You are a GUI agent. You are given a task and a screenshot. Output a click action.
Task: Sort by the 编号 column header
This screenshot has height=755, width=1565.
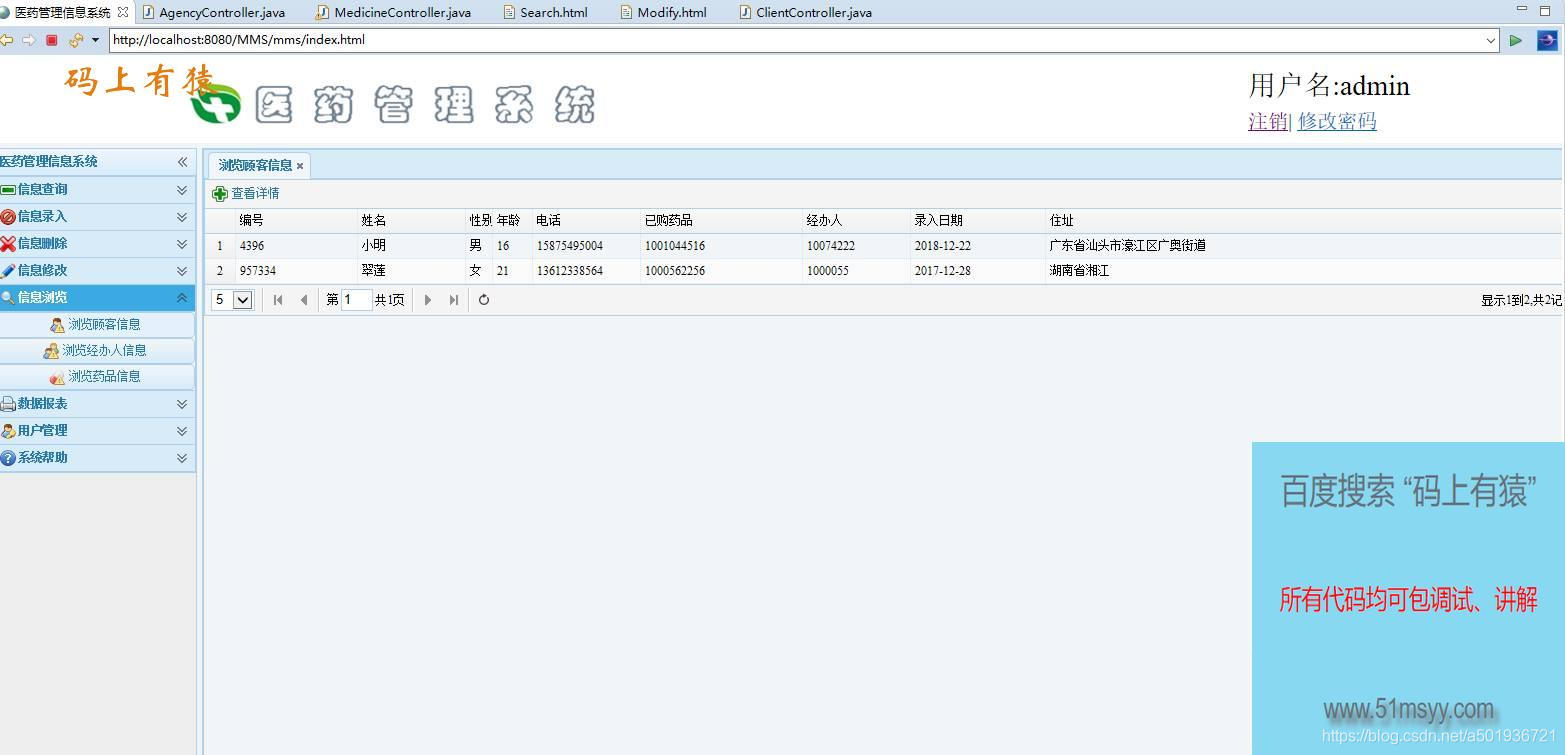296,220
